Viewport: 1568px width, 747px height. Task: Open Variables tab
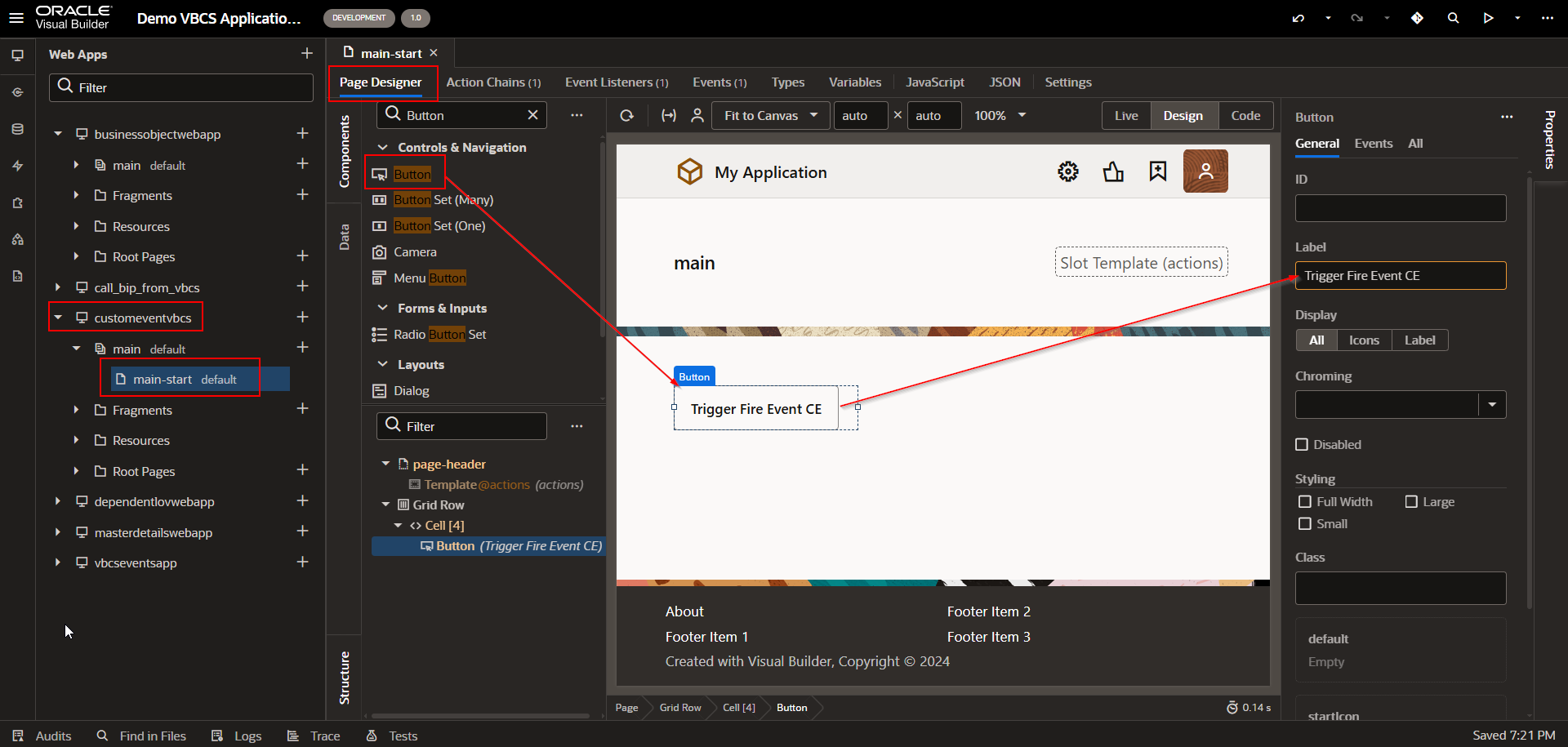854,82
